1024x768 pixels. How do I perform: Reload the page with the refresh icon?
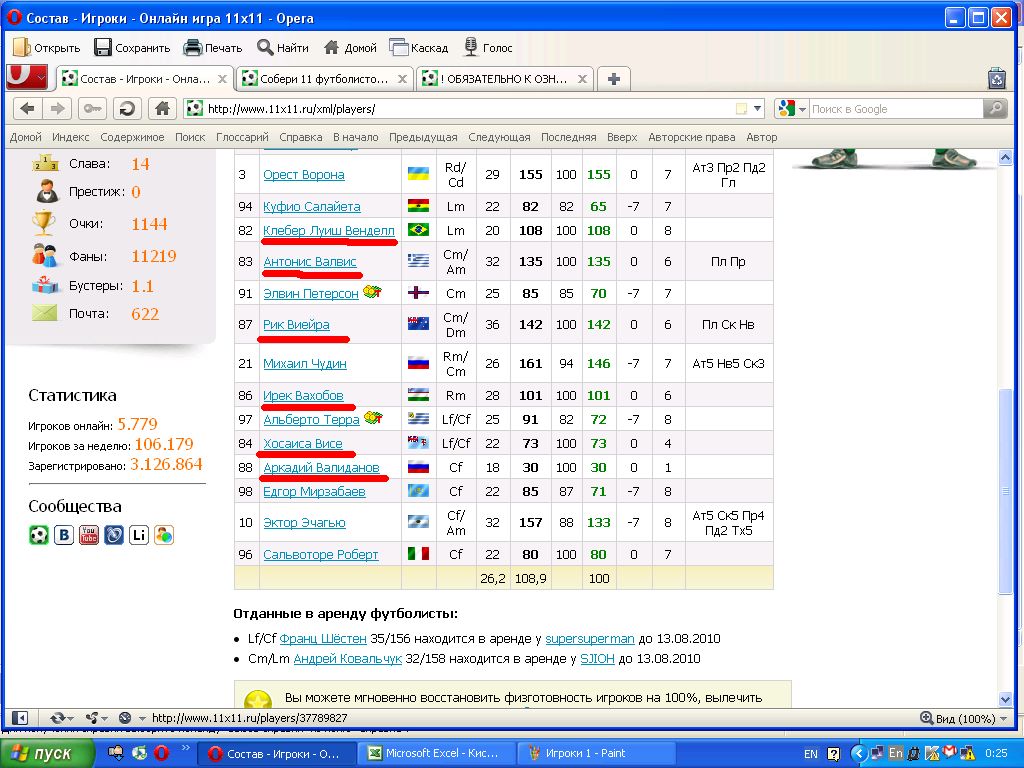pos(127,109)
